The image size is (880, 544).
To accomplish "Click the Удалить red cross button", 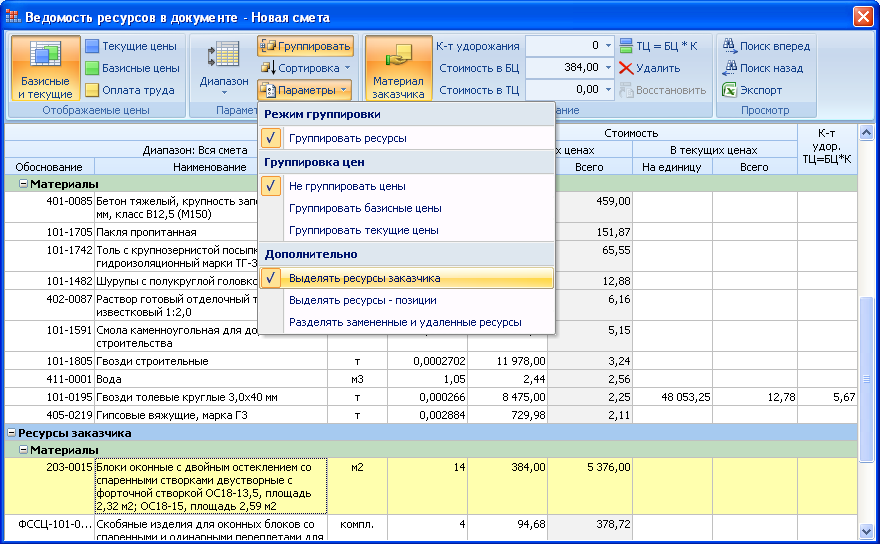I will (x=649, y=68).
